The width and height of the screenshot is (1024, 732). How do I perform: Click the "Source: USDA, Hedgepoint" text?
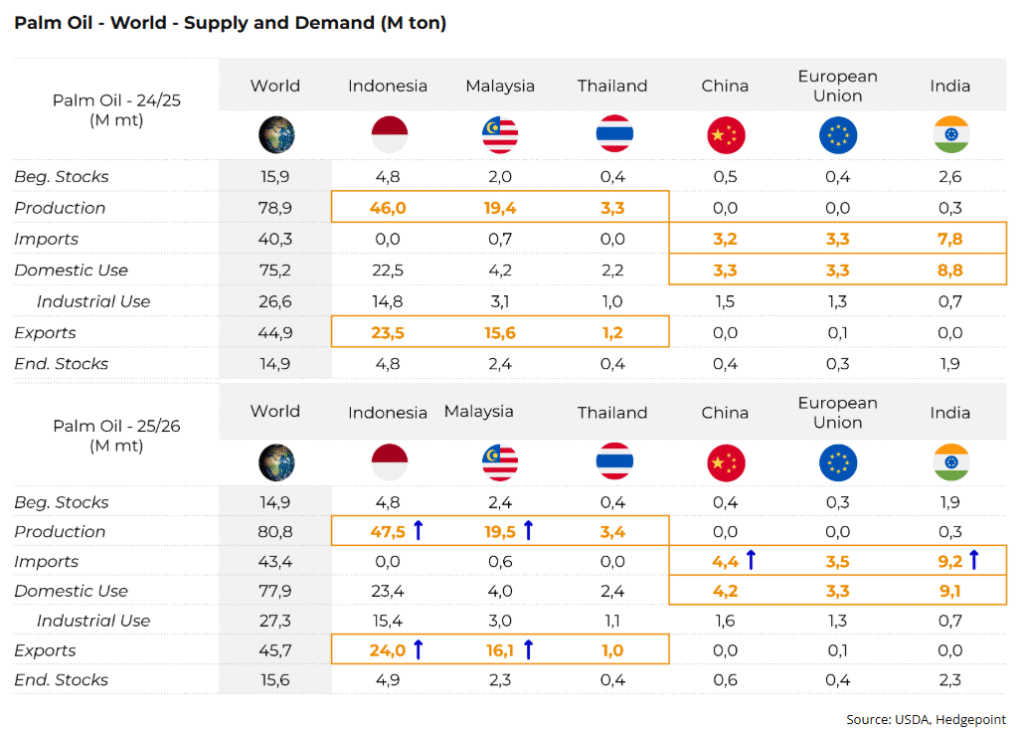tap(926, 719)
